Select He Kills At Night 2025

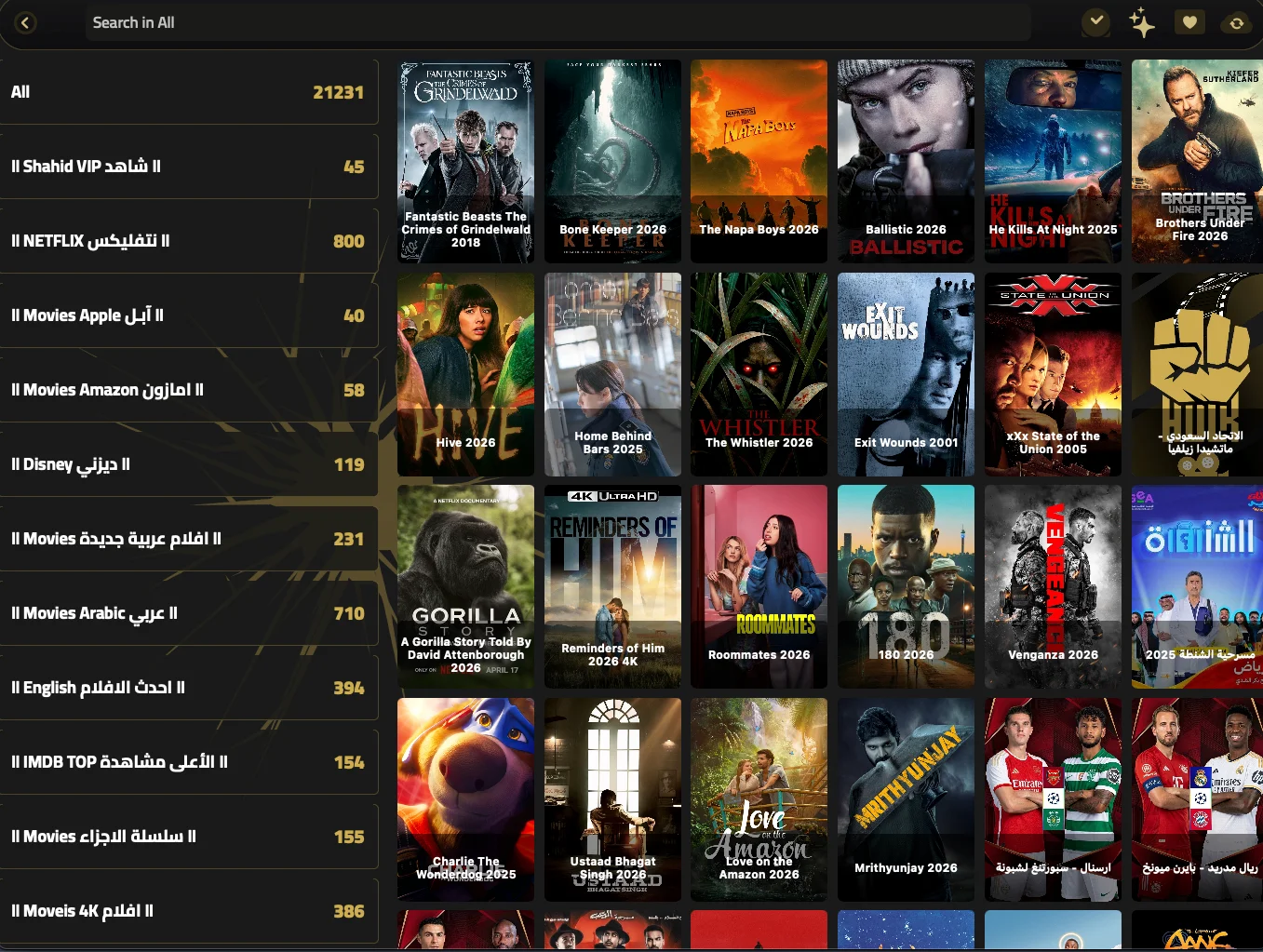pos(1053,162)
